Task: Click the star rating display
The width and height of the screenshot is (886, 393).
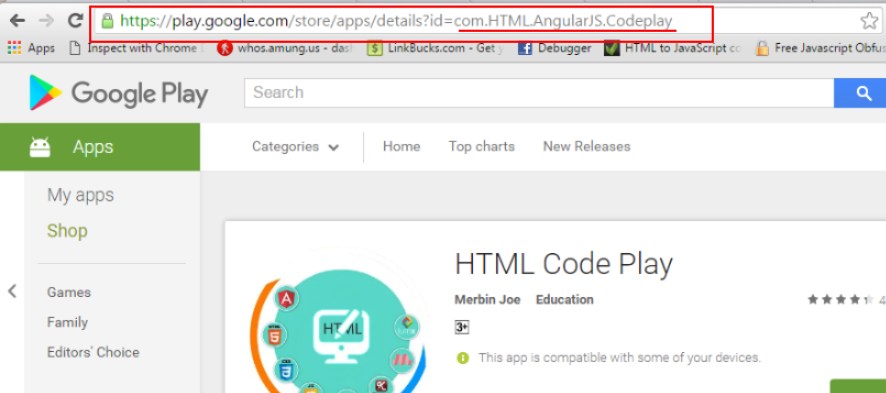Action: pos(841,299)
